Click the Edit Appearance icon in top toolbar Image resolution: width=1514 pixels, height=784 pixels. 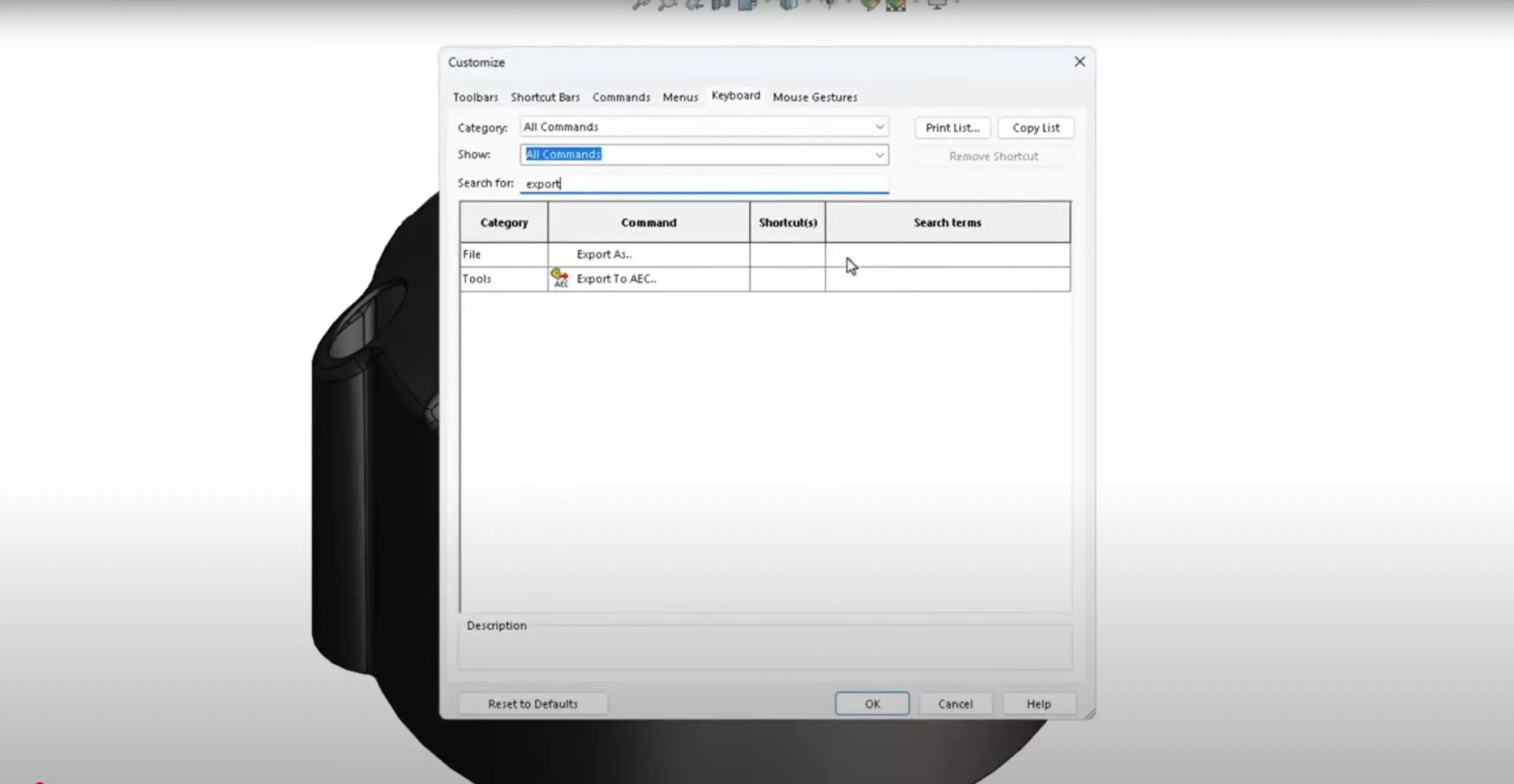pyautogui.click(x=868, y=5)
